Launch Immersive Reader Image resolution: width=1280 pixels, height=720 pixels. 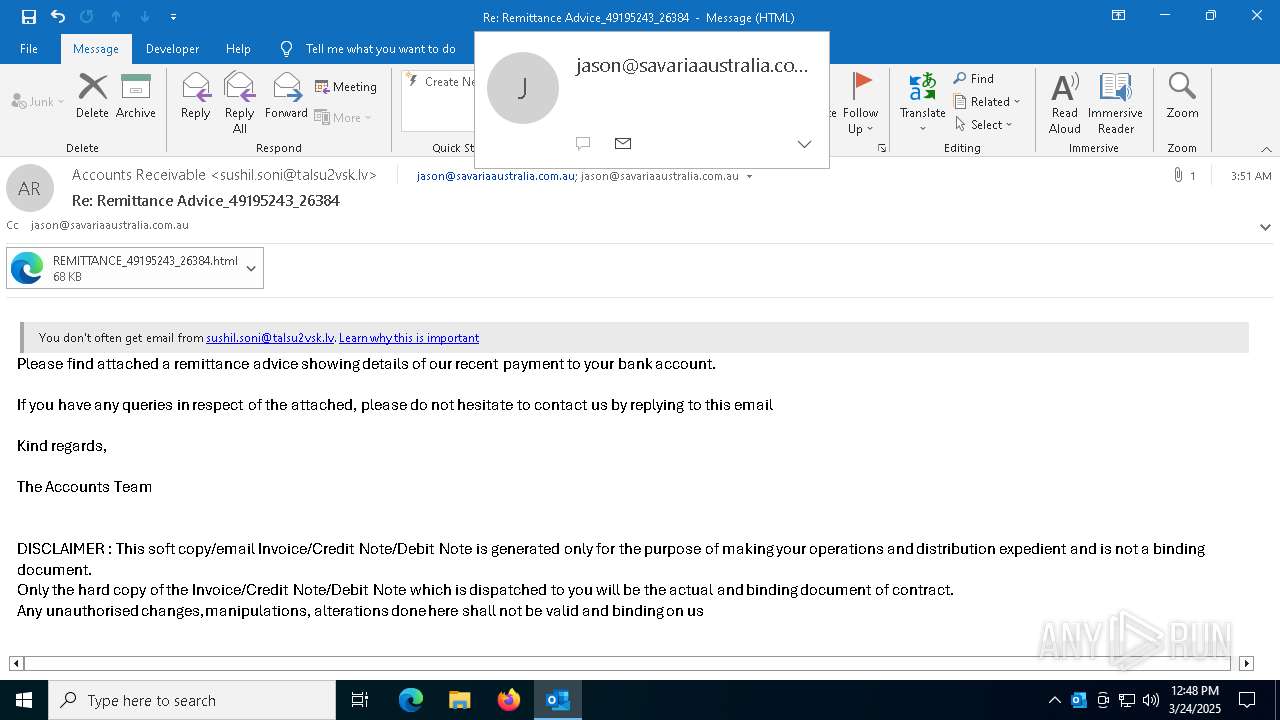1116,102
